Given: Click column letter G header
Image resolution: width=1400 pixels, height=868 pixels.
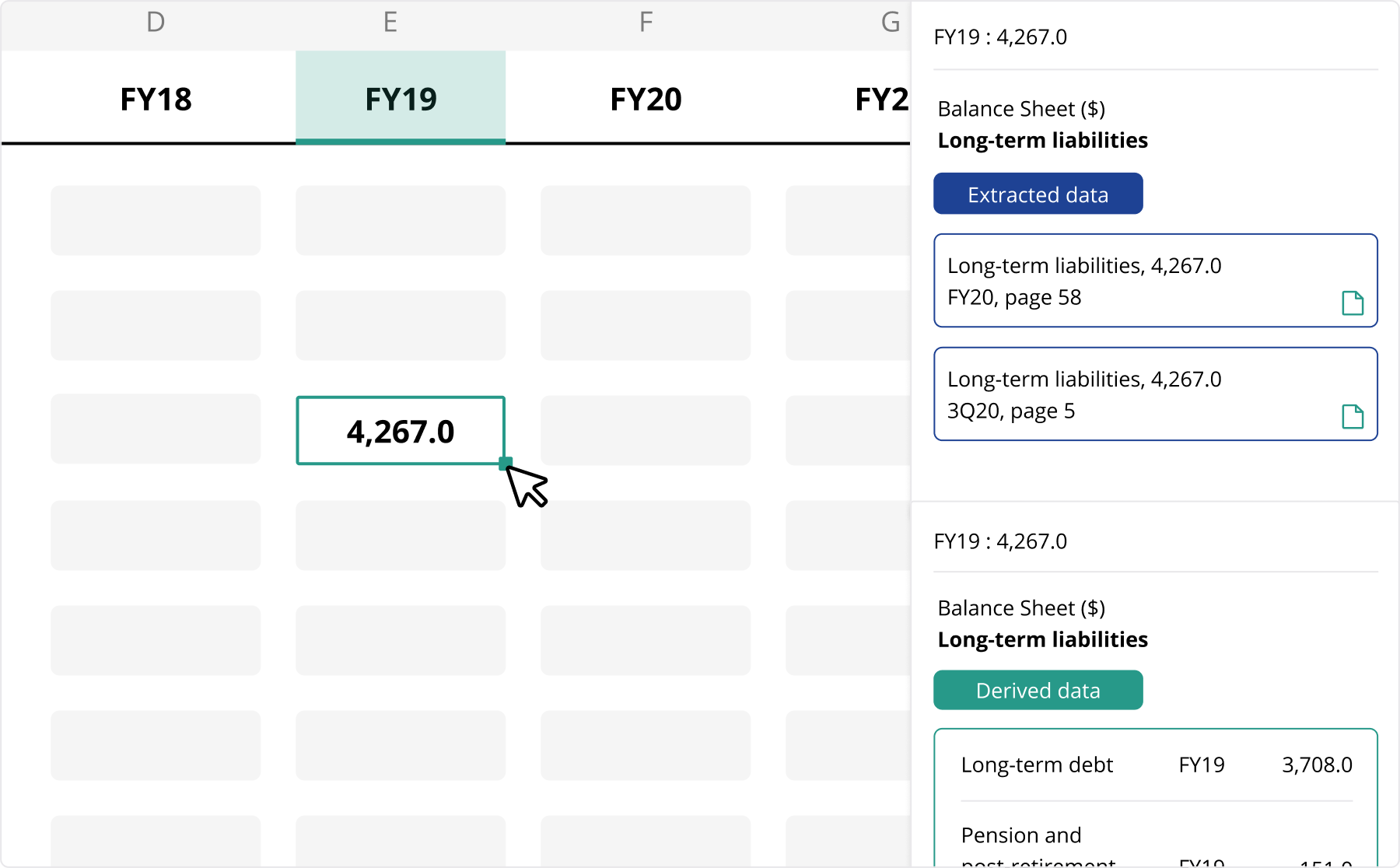Looking at the screenshot, I should pyautogui.click(x=890, y=22).
